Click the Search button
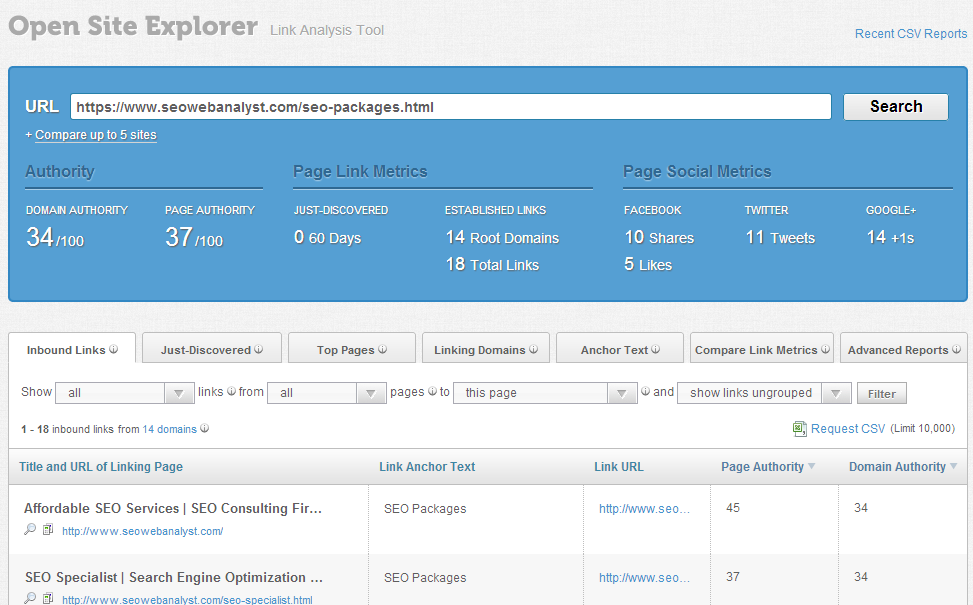The height and width of the screenshot is (605, 973). [x=895, y=107]
